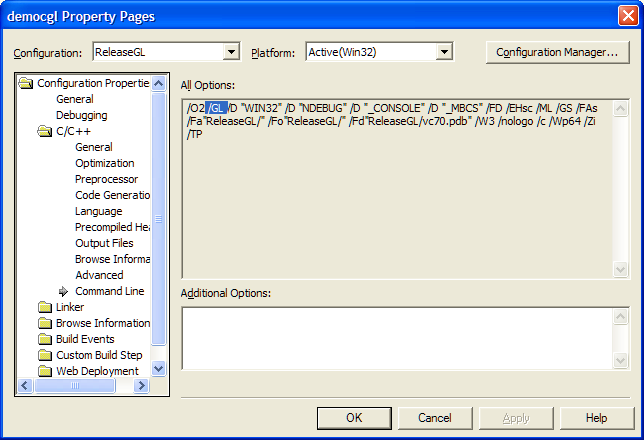Click the Build Events folder icon

click(44, 339)
